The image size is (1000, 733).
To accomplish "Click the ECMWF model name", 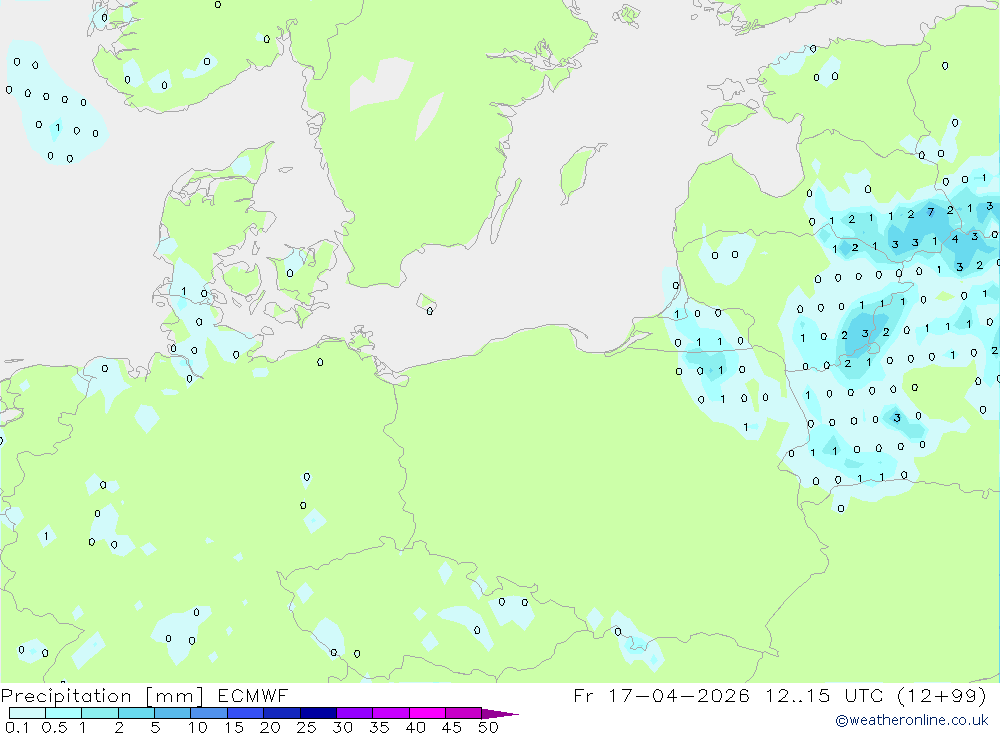I will [253, 695].
